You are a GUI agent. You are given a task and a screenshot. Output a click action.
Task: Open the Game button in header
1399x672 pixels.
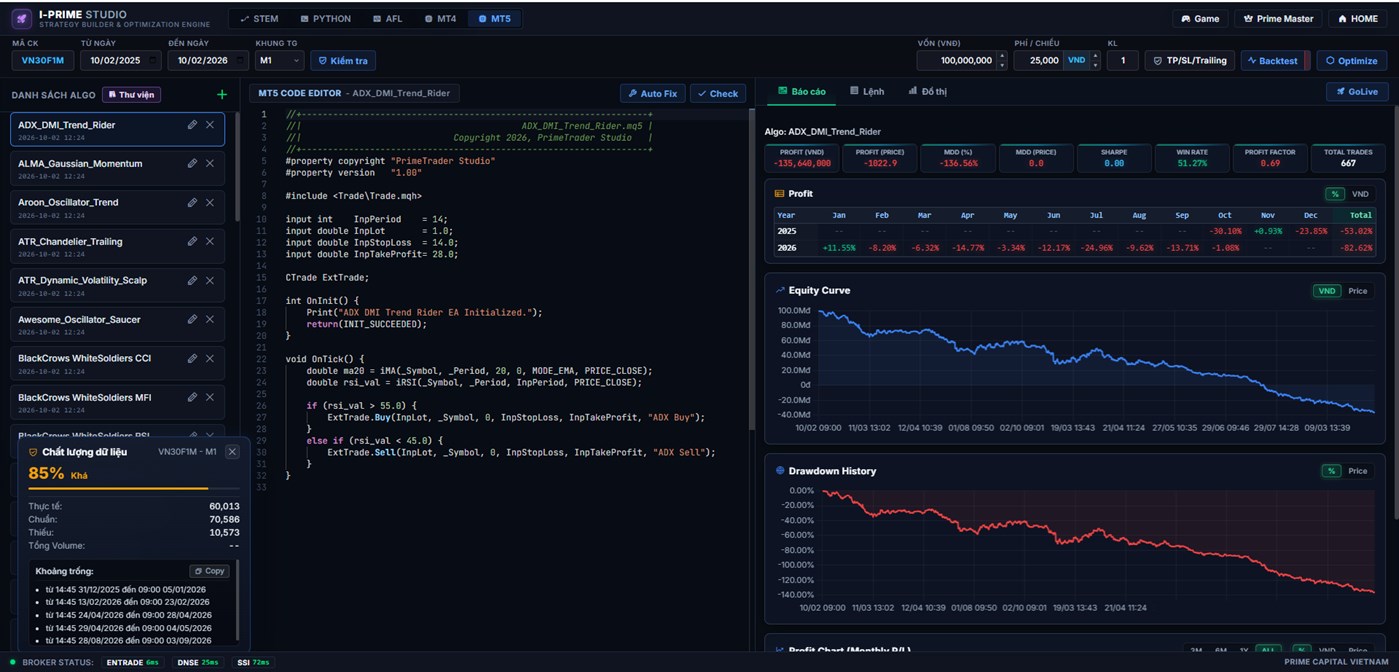(x=1200, y=19)
